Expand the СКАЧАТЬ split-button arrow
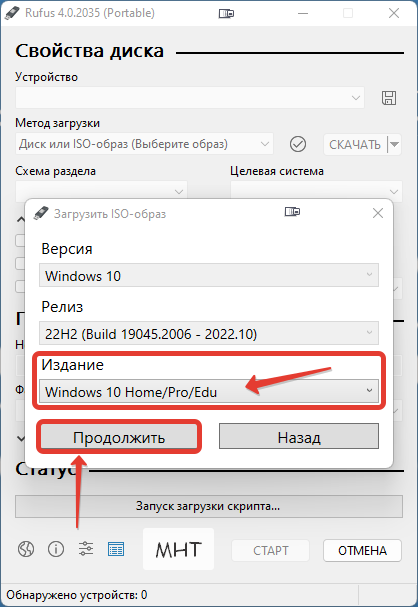 coord(394,144)
